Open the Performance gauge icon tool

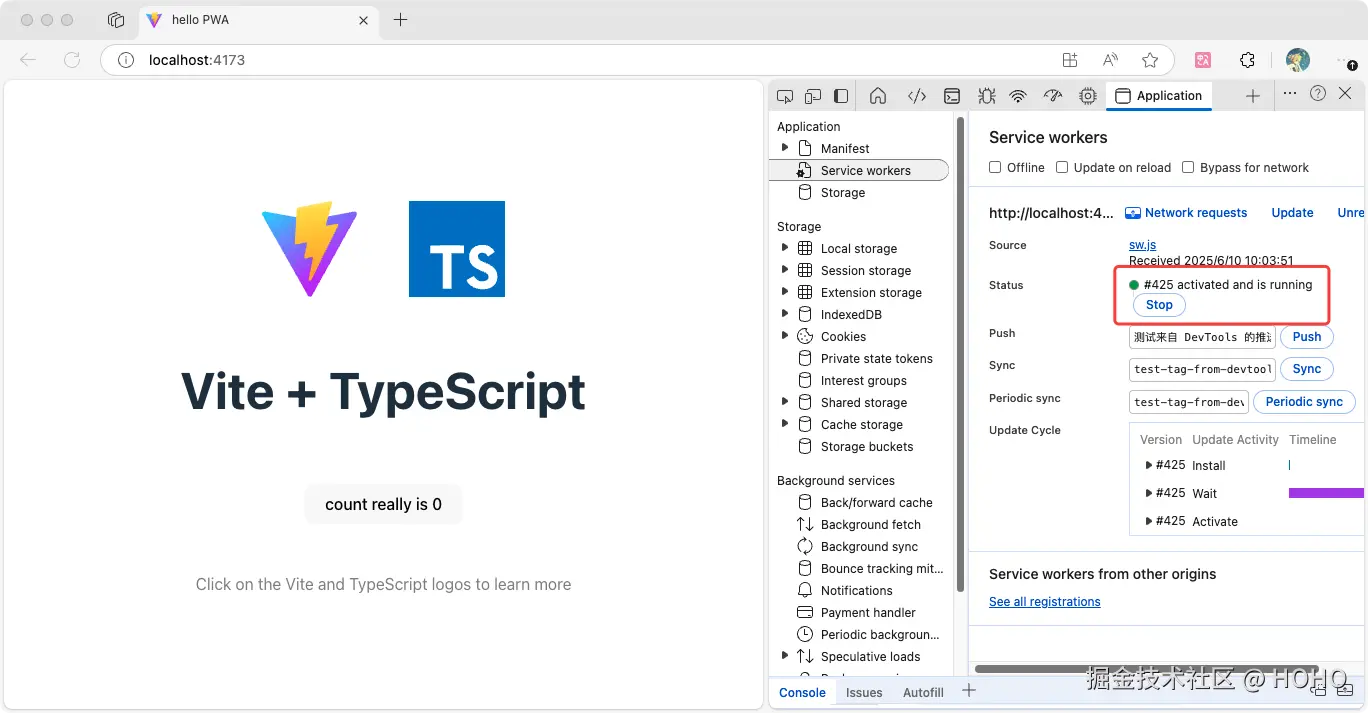coord(1052,96)
